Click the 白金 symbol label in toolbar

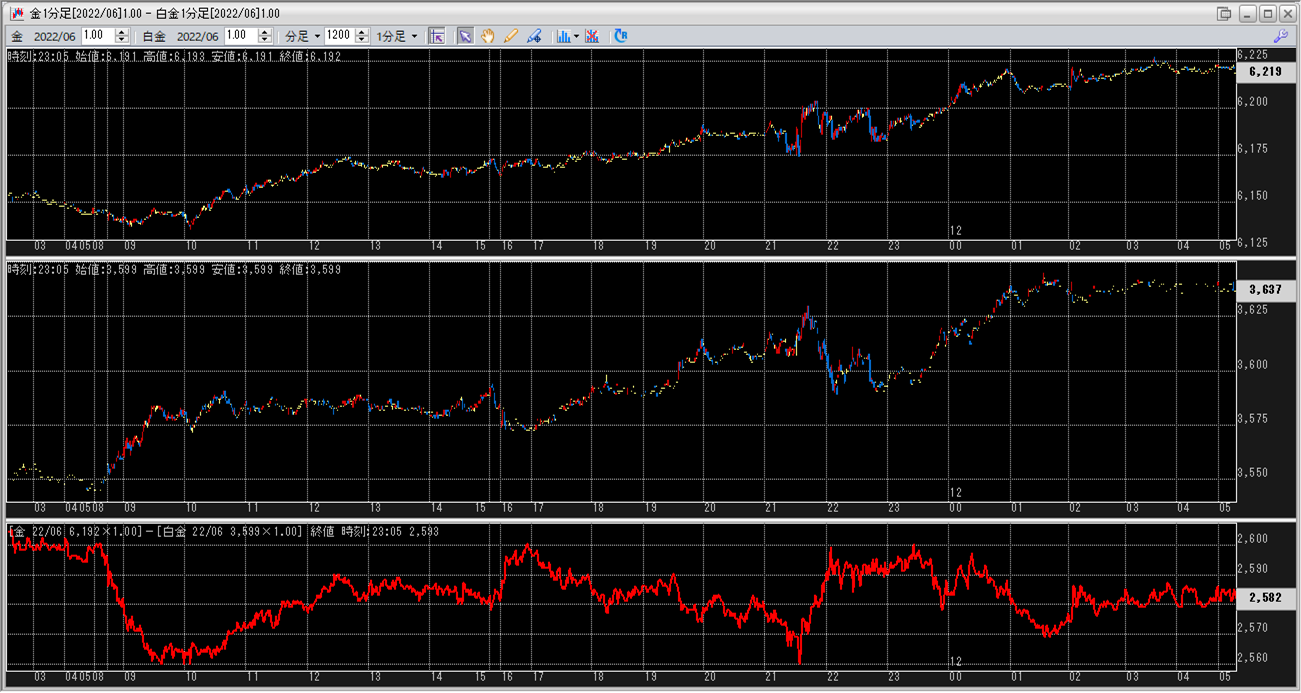click(155, 36)
